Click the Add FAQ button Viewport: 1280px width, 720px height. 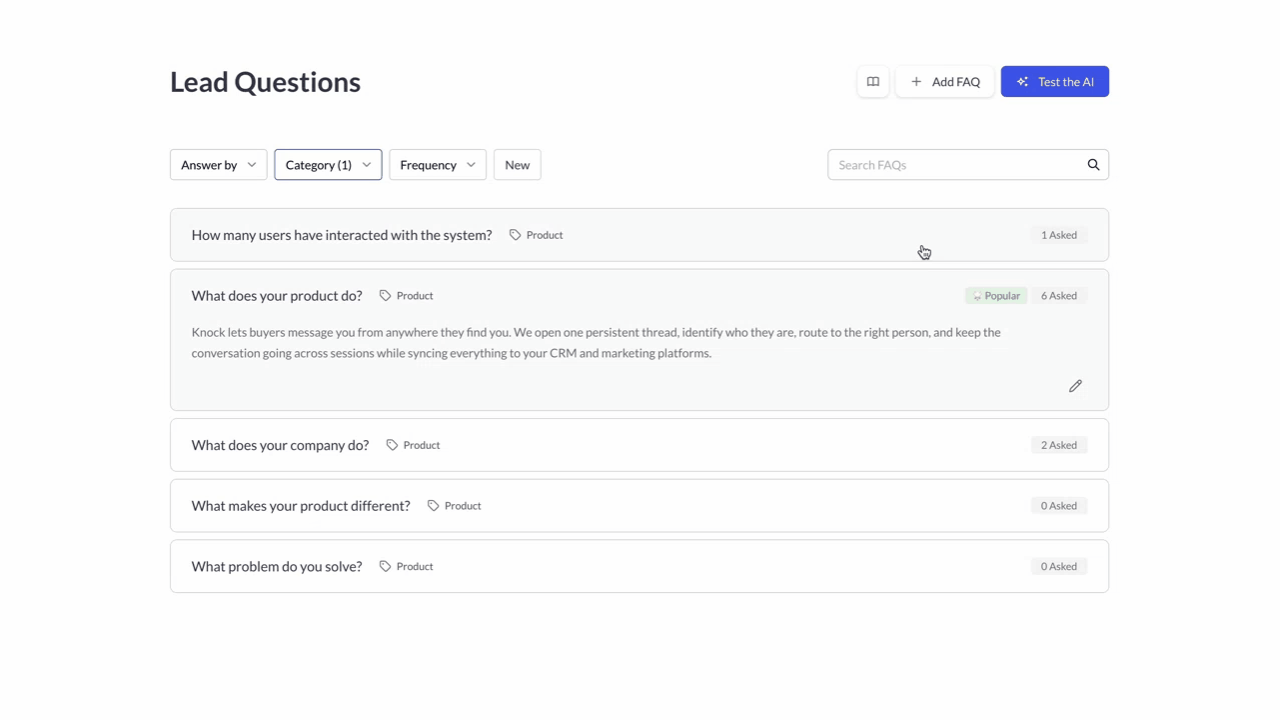(945, 82)
